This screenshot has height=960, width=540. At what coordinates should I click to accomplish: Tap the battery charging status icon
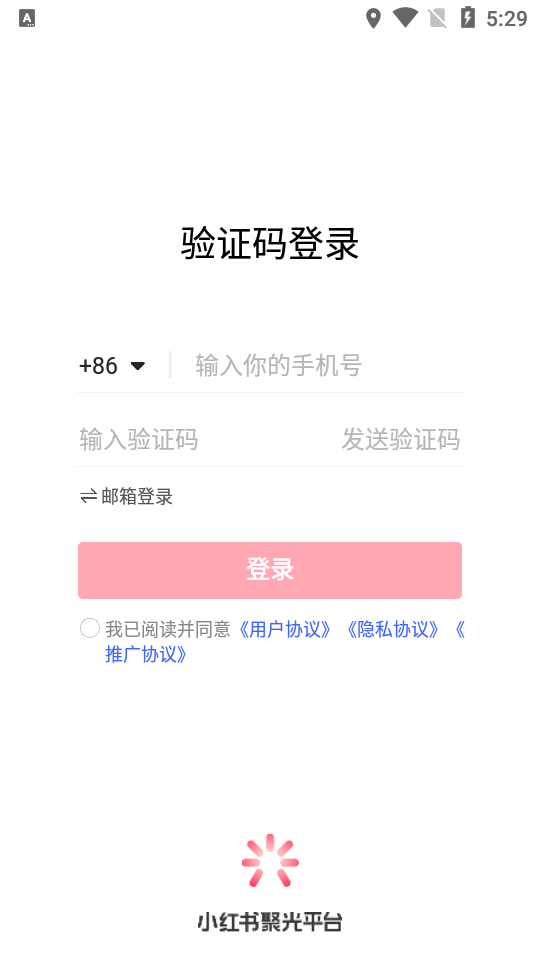point(468,18)
